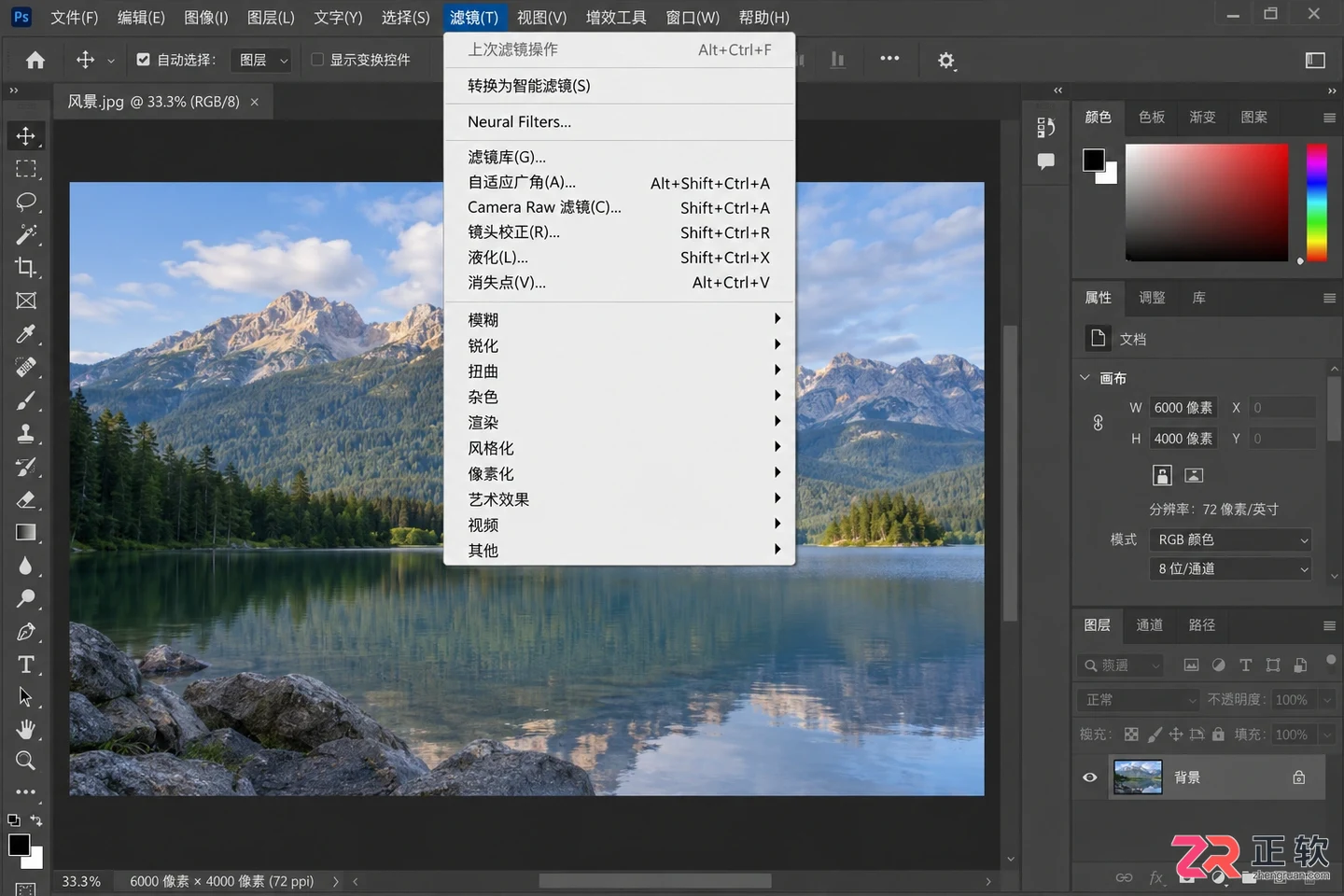Select the Gradient tool

pyautogui.click(x=25, y=532)
